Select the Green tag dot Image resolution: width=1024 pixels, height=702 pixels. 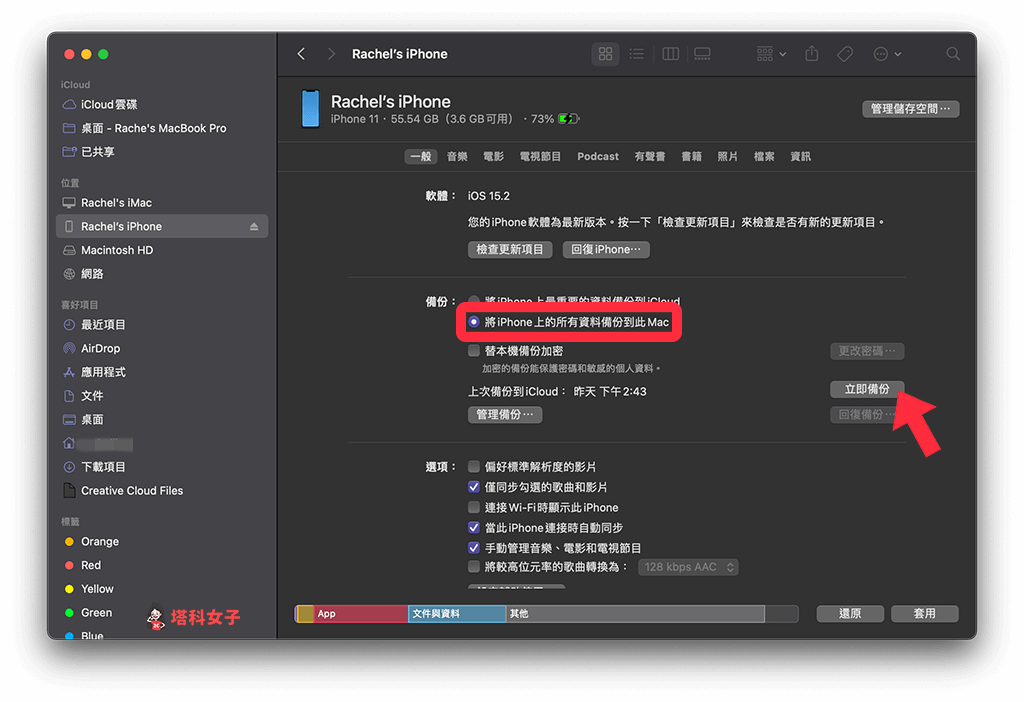click(x=69, y=613)
